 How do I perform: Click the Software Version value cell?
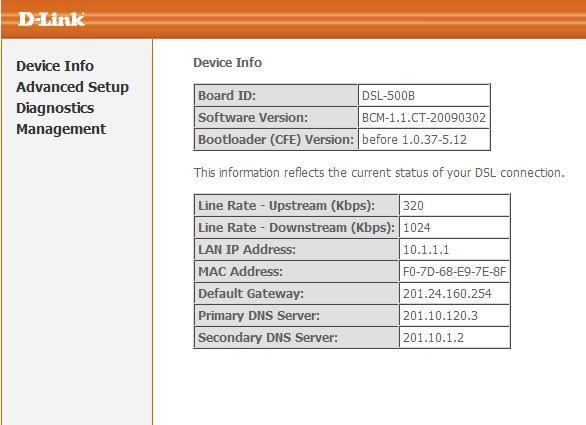tap(424, 117)
